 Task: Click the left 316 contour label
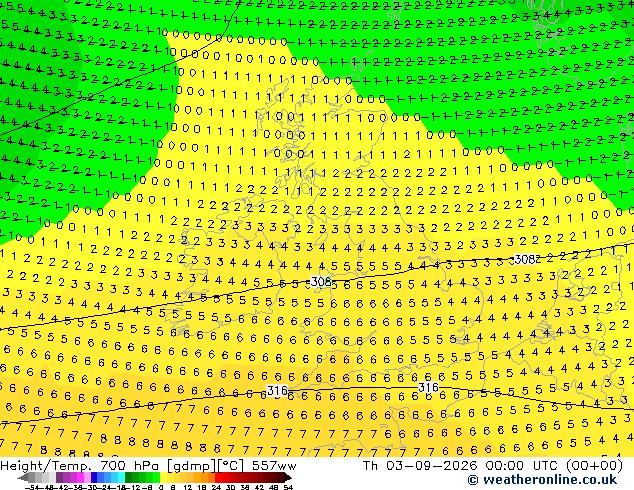coord(277,391)
